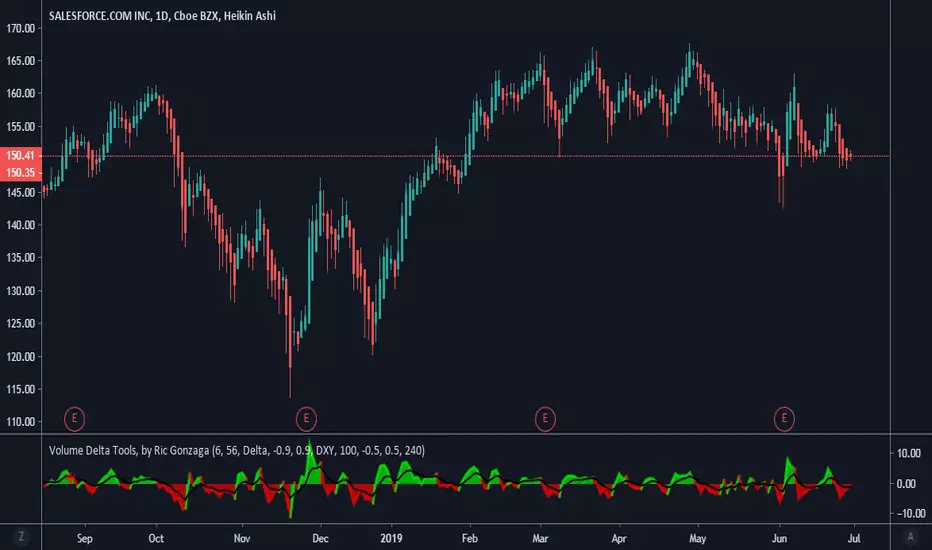
Task: Click the 130.00 price axis label
Action: click(21, 291)
